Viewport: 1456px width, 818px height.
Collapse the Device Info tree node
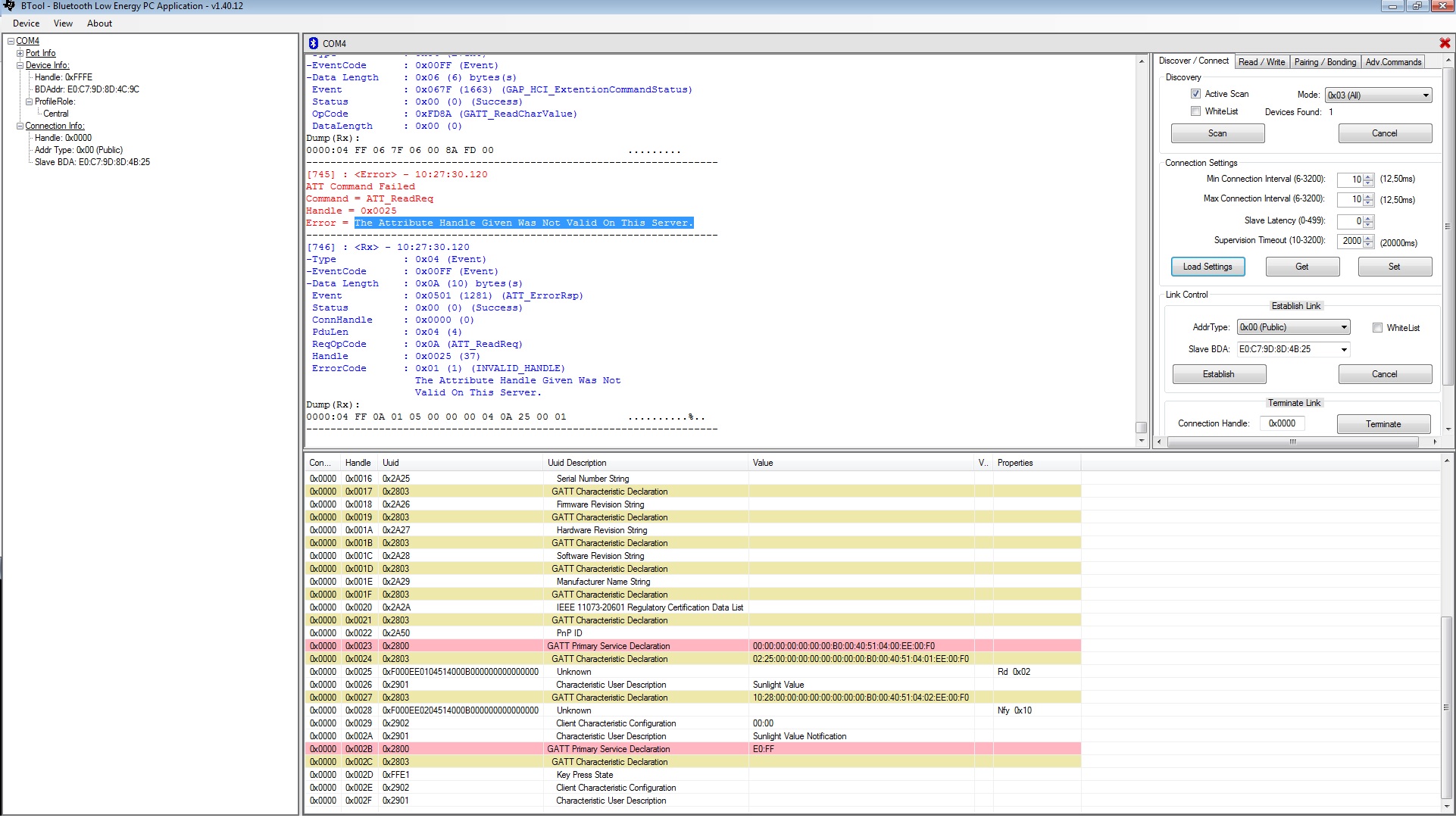(x=20, y=65)
